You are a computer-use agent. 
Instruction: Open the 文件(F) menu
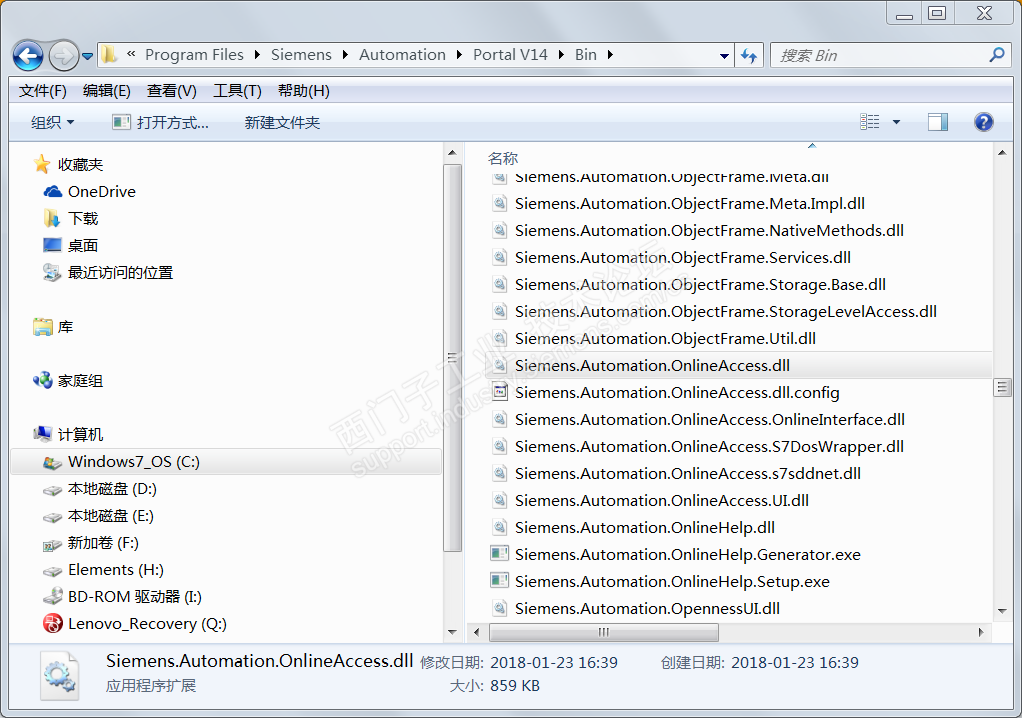click(43, 91)
